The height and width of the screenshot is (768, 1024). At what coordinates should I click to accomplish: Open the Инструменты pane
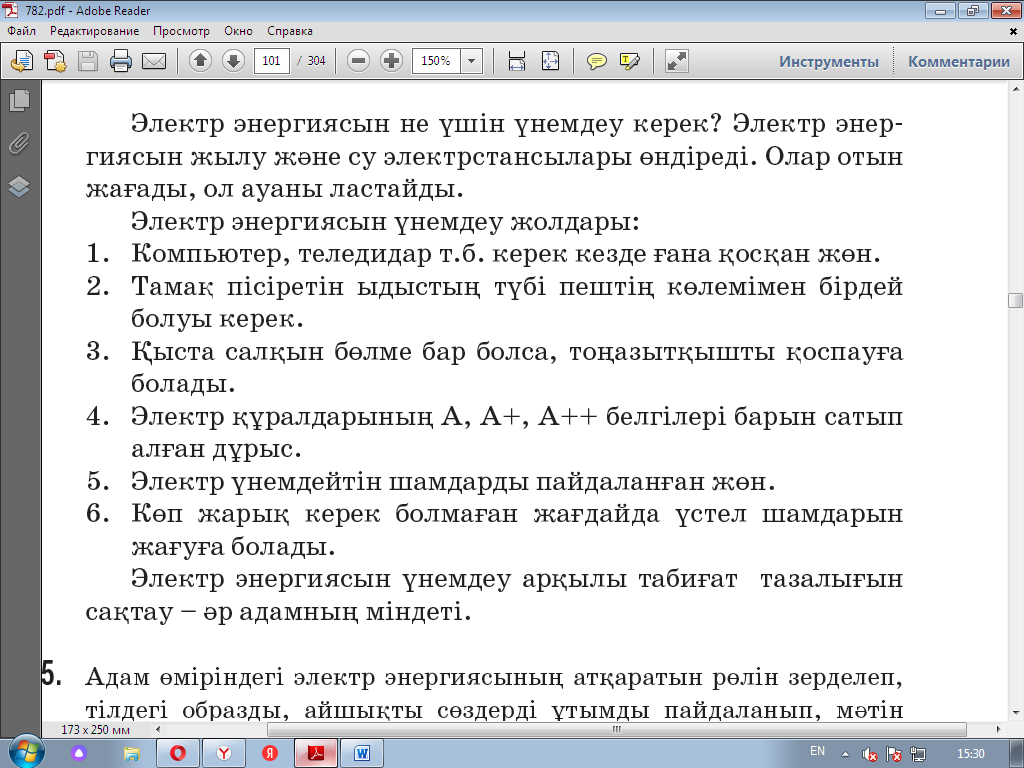[829, 61]
